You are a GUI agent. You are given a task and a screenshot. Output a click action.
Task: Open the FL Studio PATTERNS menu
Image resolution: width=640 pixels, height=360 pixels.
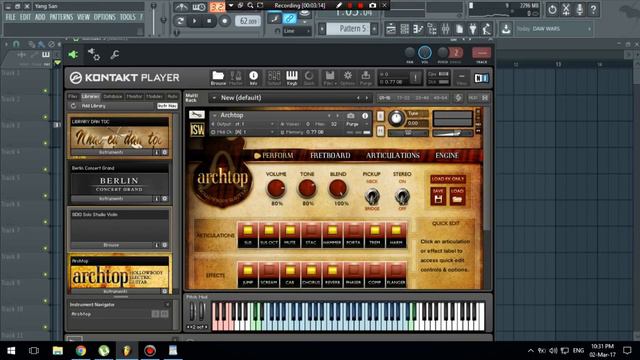coord(61,17)
